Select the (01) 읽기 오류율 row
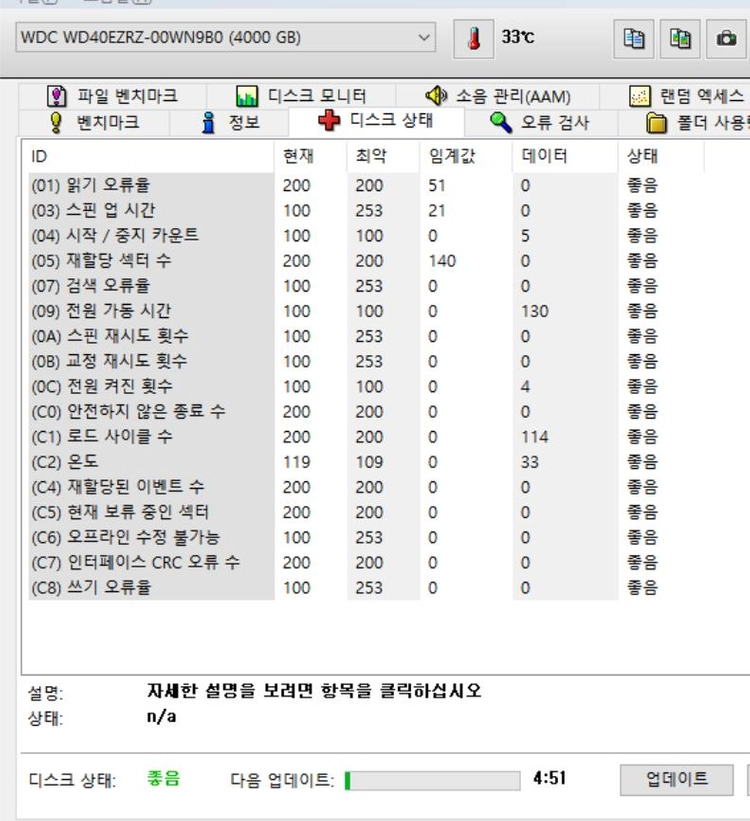 367,185
